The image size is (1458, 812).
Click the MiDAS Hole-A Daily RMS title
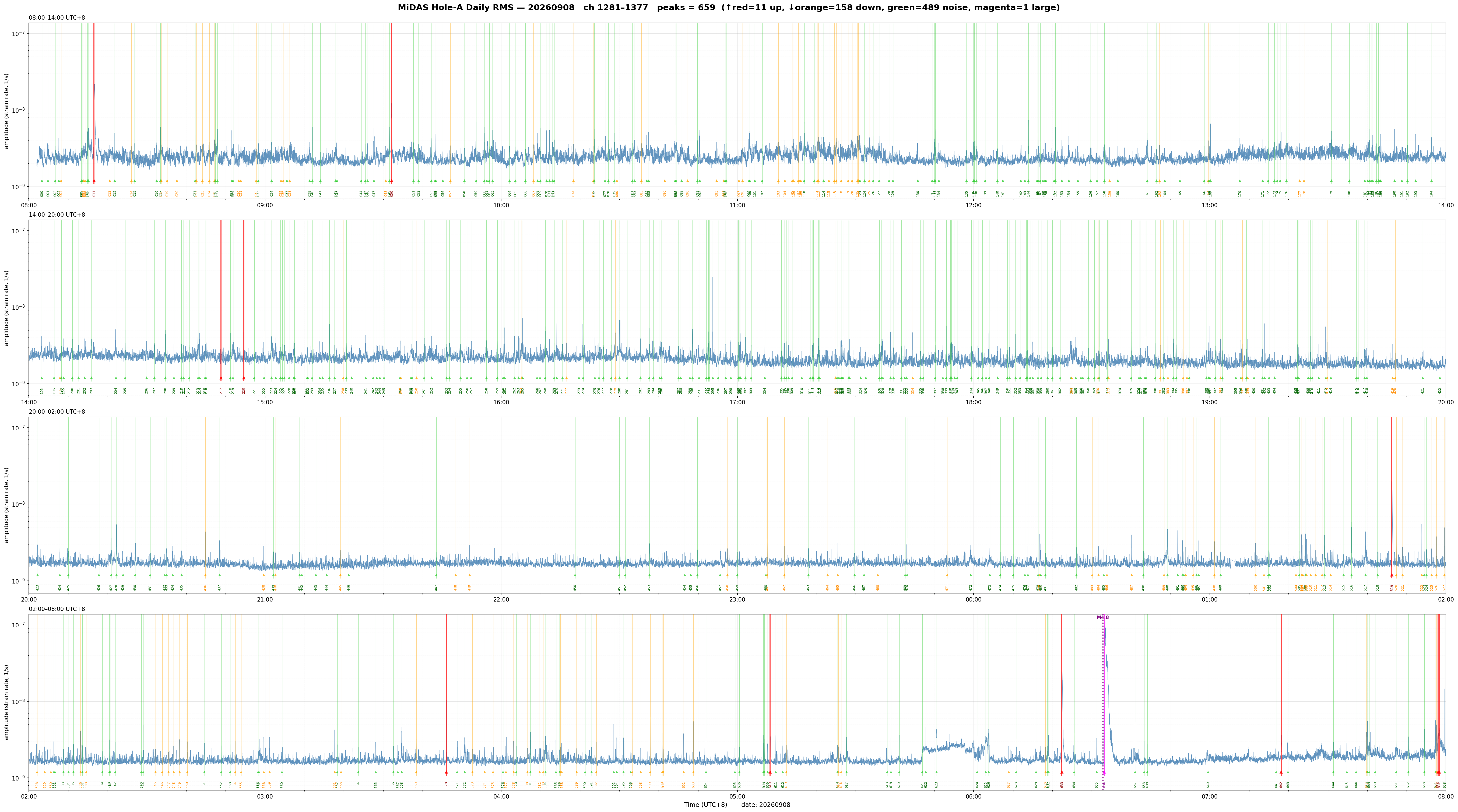[729, 7]
